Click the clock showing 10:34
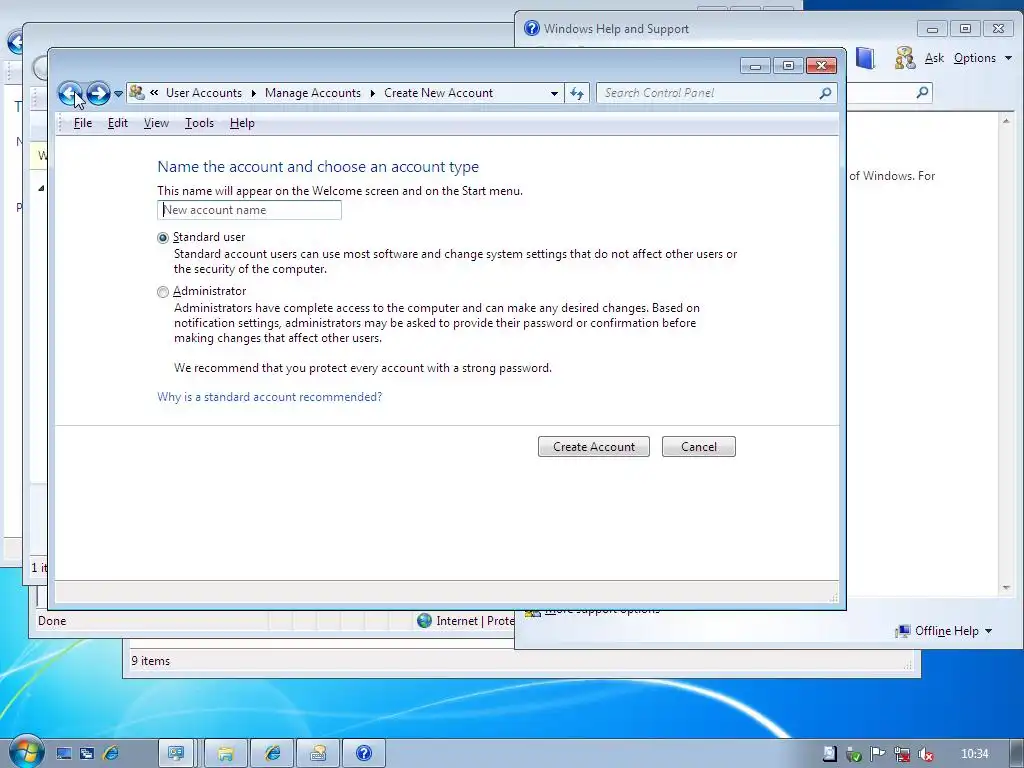This screenshot has width=1024, height=768. tap(974, 754)
